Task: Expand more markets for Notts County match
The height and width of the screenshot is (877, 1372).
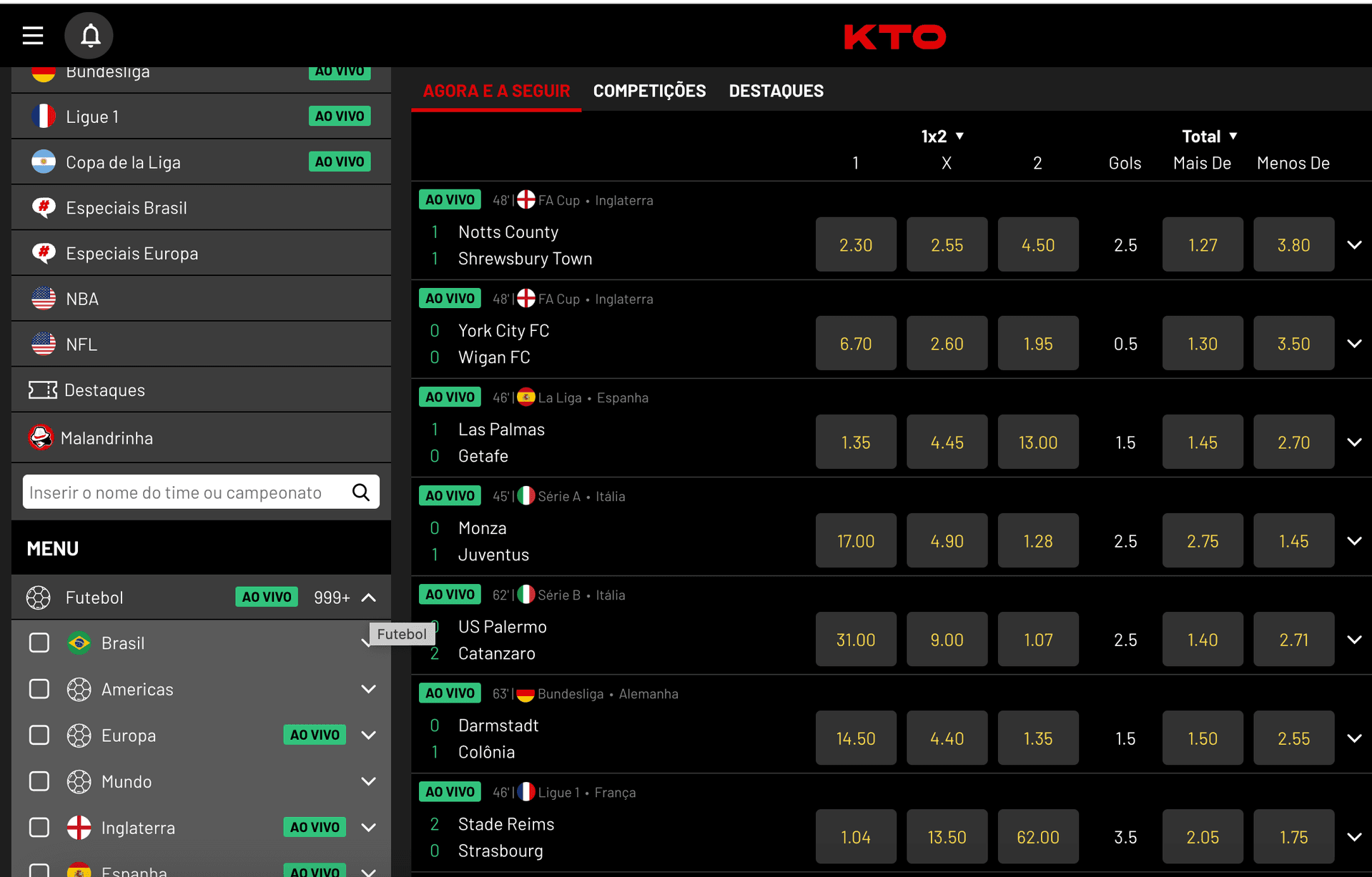Action: point(1354,244)
